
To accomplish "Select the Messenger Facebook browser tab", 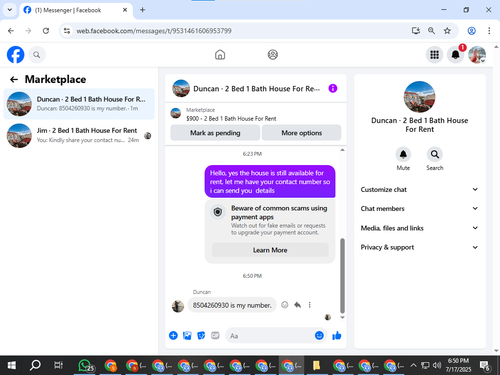I will point(76,10).
